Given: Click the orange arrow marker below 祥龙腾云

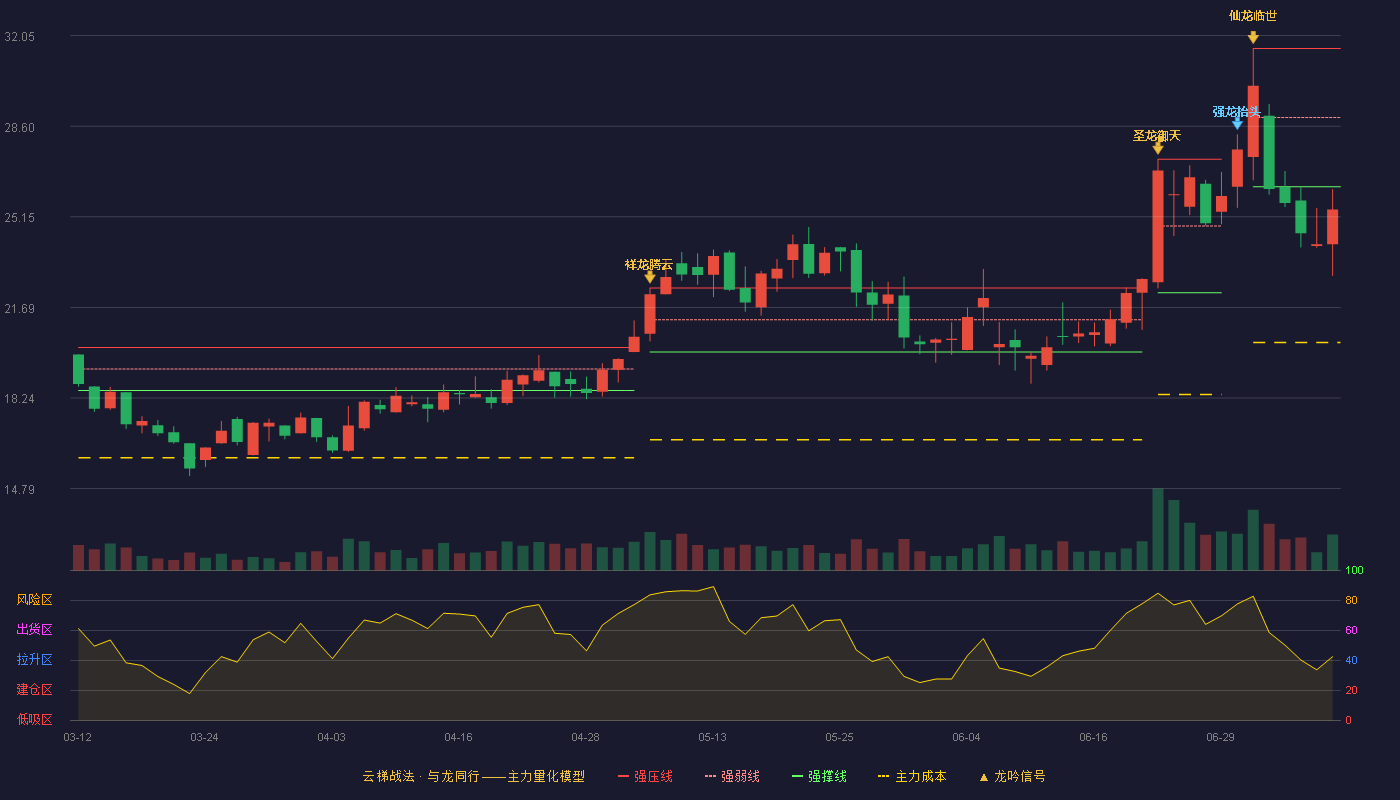Looking at the screenshot, I should click(x=650, y=277).
